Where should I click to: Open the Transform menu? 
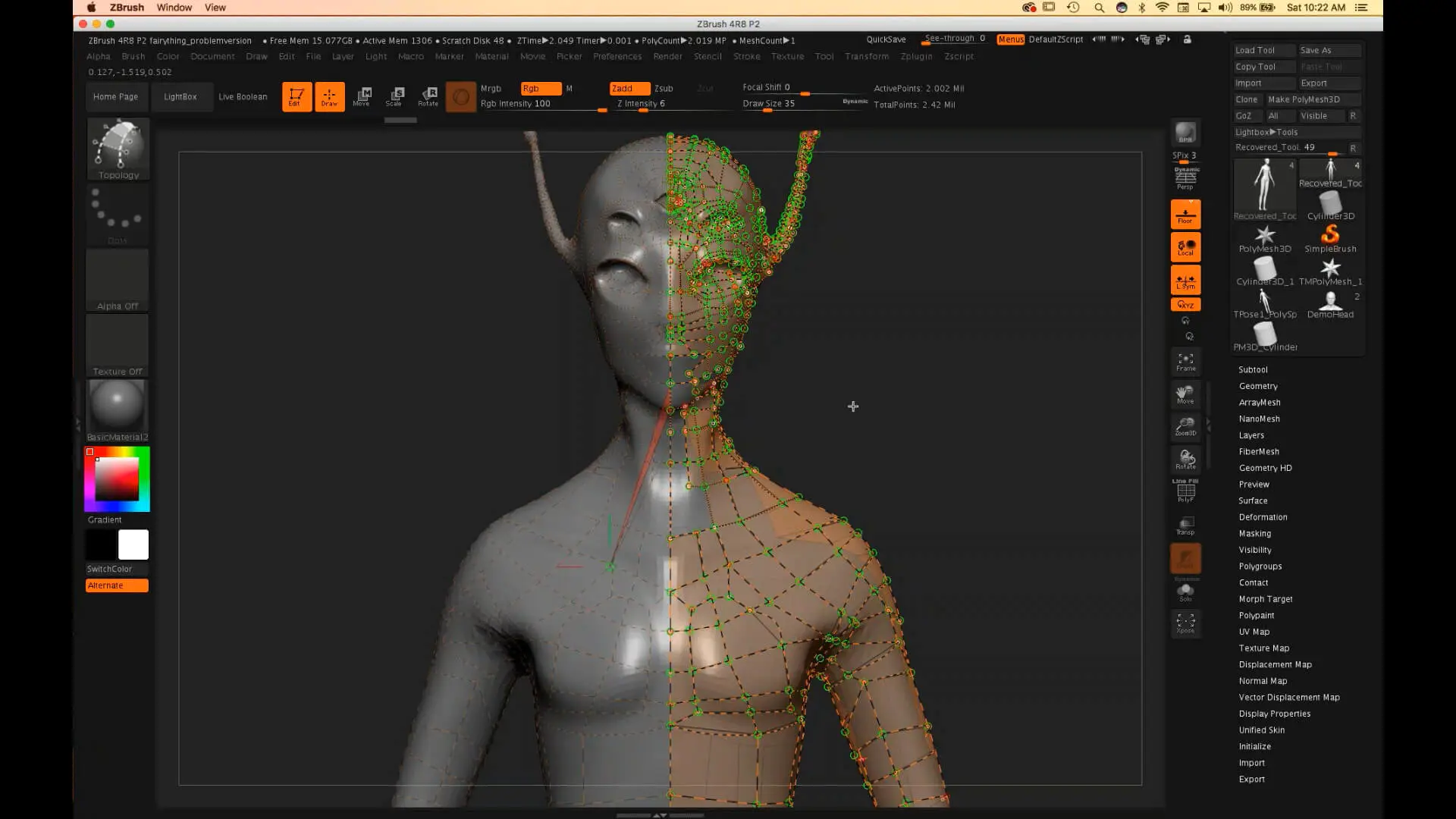(867, 57)
